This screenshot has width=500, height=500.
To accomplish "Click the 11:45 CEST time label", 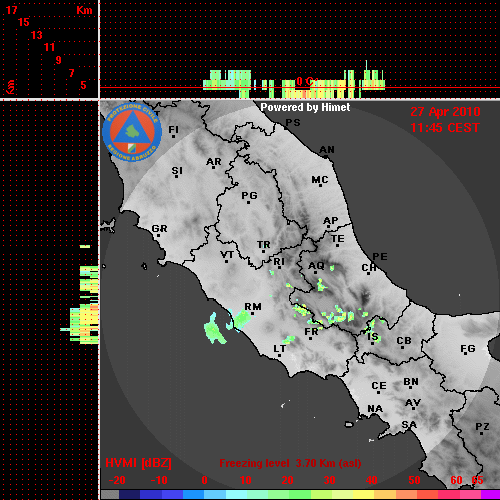I will click(445, 128).
